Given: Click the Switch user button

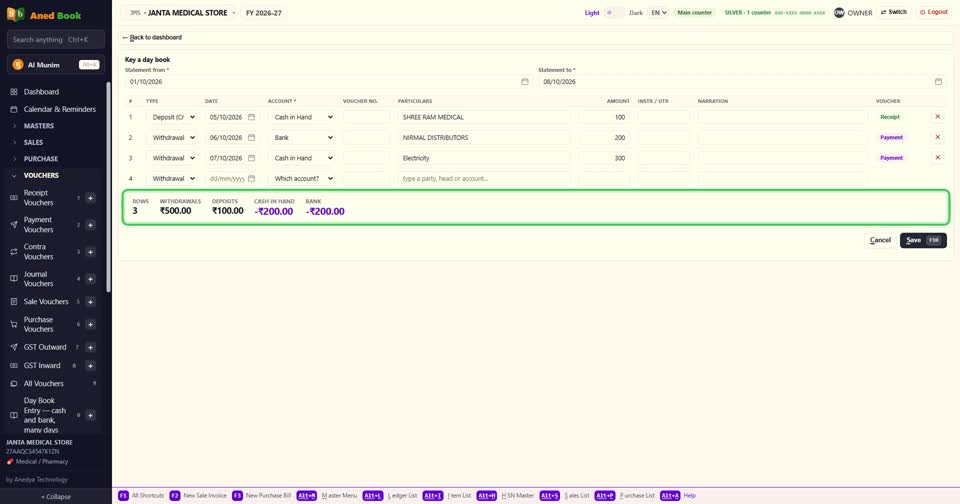Looking at the screenshot, I should click(x=894, y=12).
